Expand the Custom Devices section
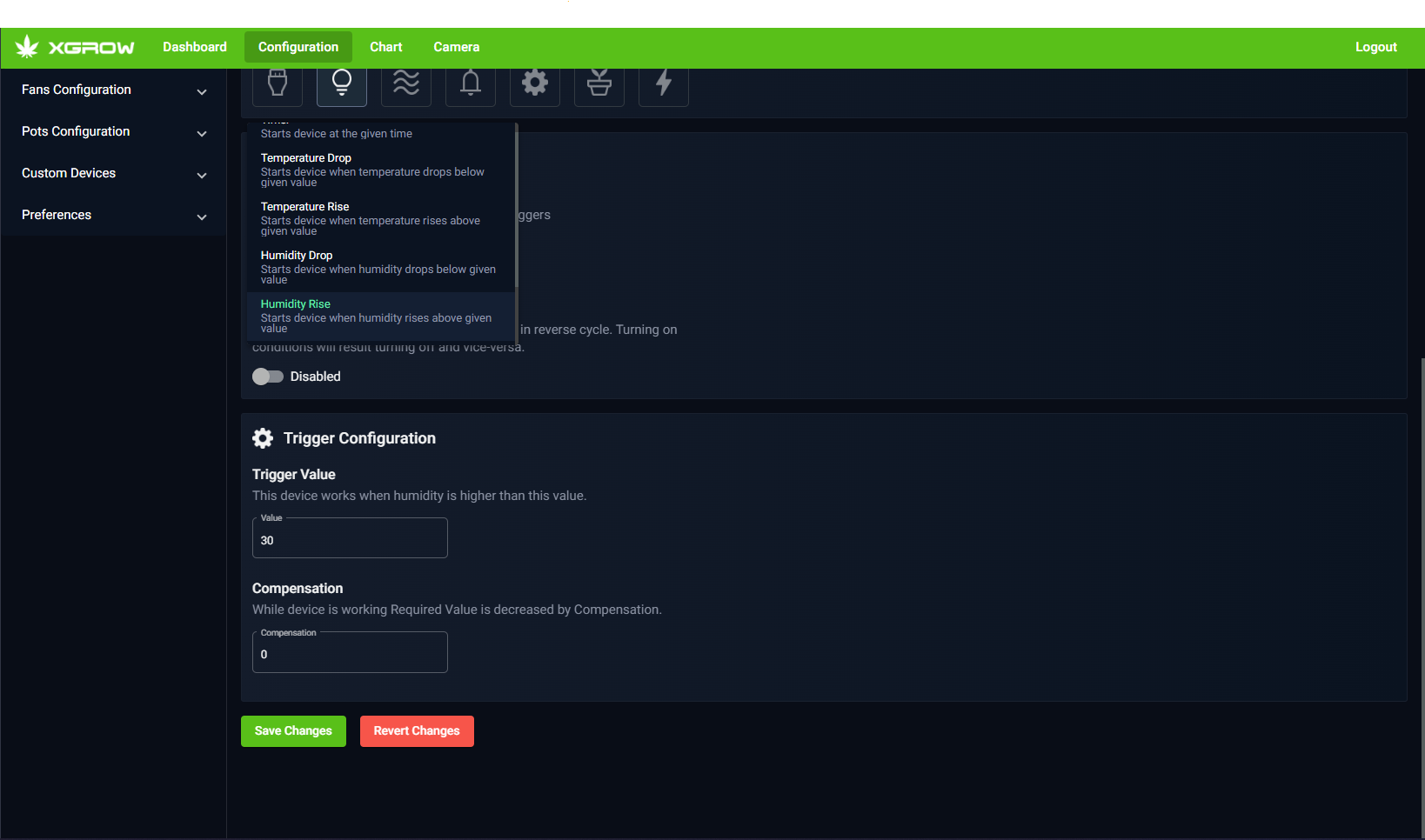Screen dimensions: 1425x840 coord(113,173)
